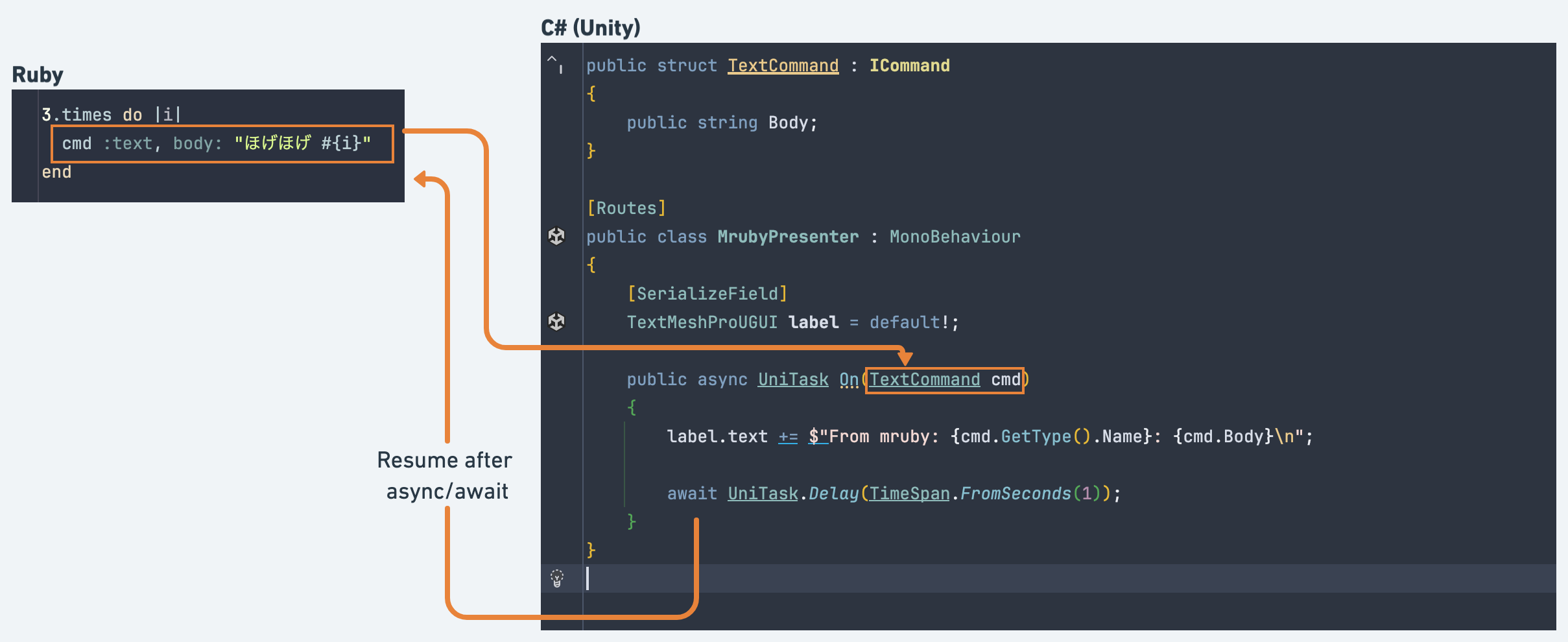Click the Delay method call
This screenshot has width=1568, height=642.
coord(833,493)
